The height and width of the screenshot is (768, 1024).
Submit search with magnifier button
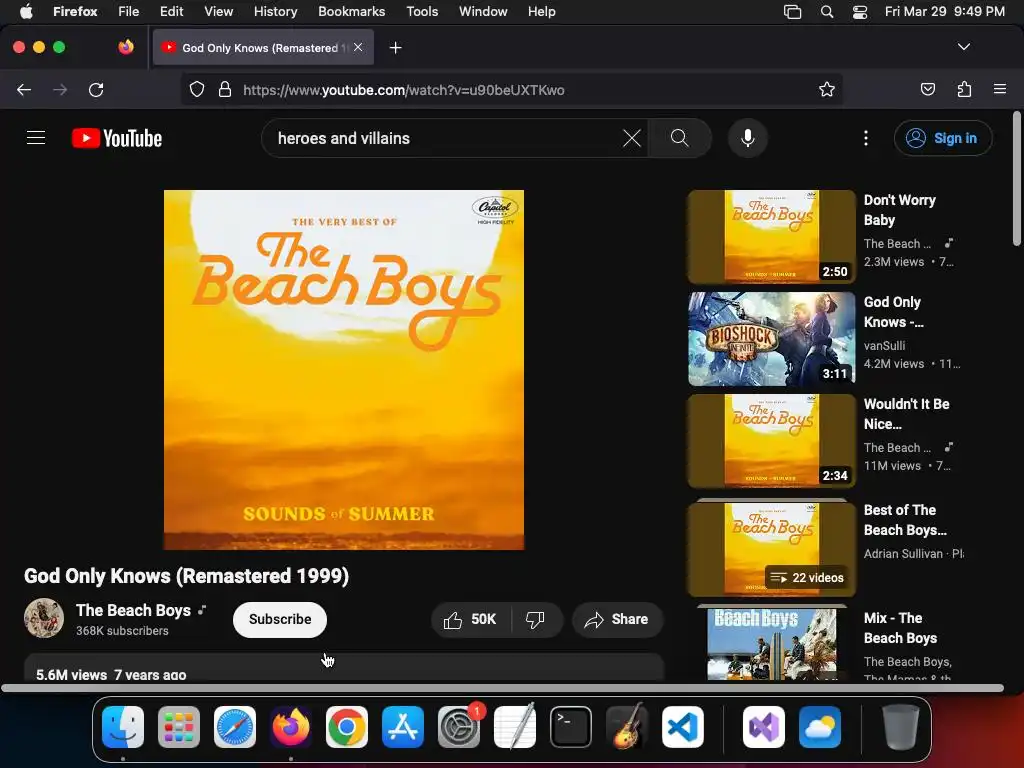[x=679, y=138]
